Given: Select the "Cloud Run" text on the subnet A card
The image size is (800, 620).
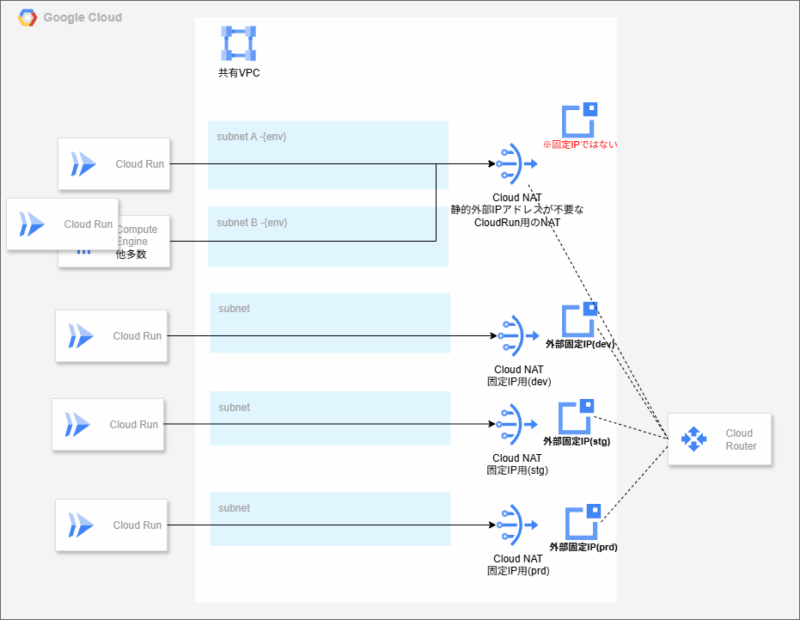Looking at the screenshot, I should pos(140,164).
